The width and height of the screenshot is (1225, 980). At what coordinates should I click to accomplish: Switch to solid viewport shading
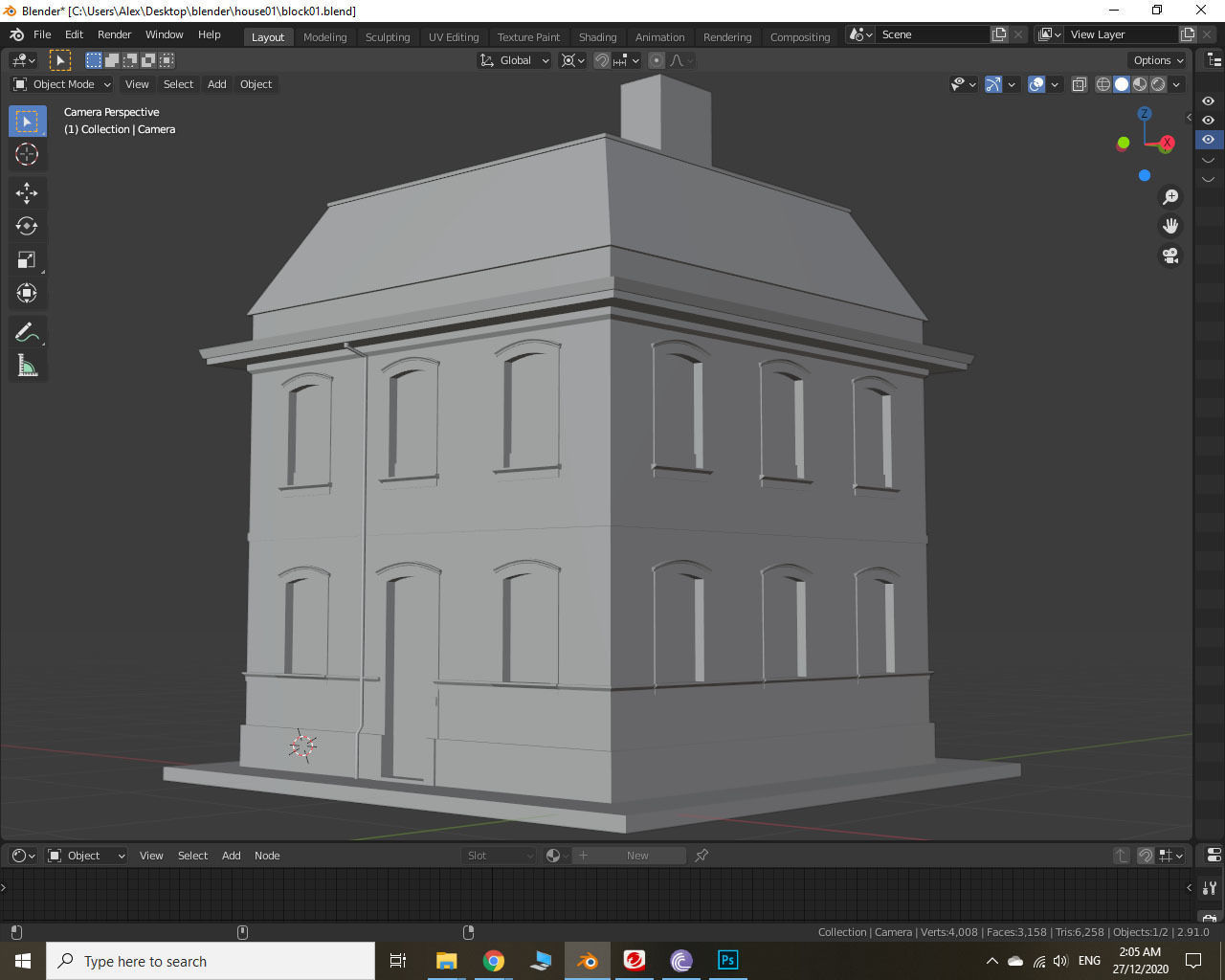coord(1122,84)
